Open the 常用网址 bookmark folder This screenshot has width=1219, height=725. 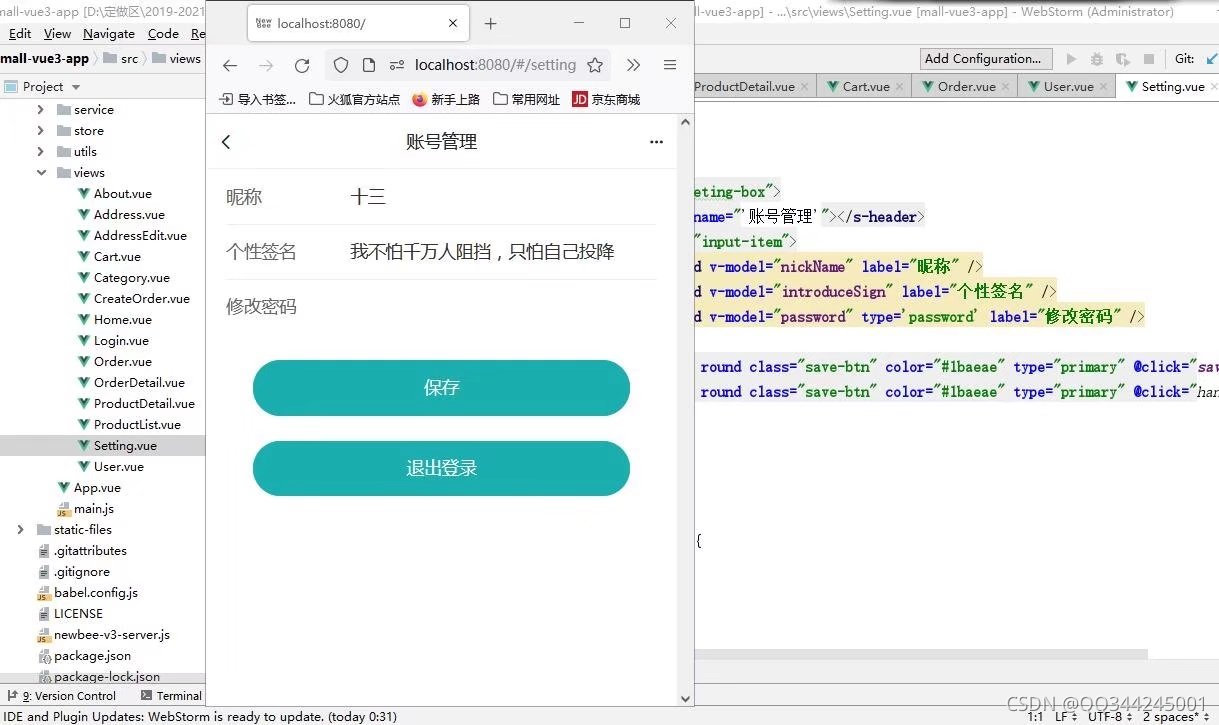click(x=527, y=99)
